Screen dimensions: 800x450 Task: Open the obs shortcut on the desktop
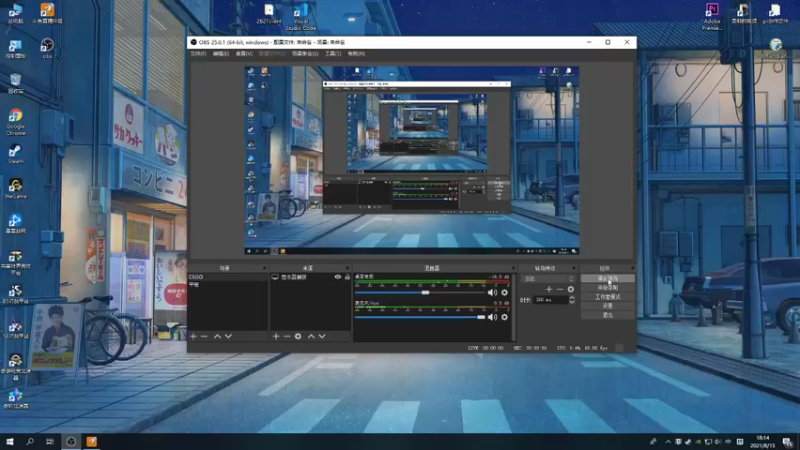(47, 48)
